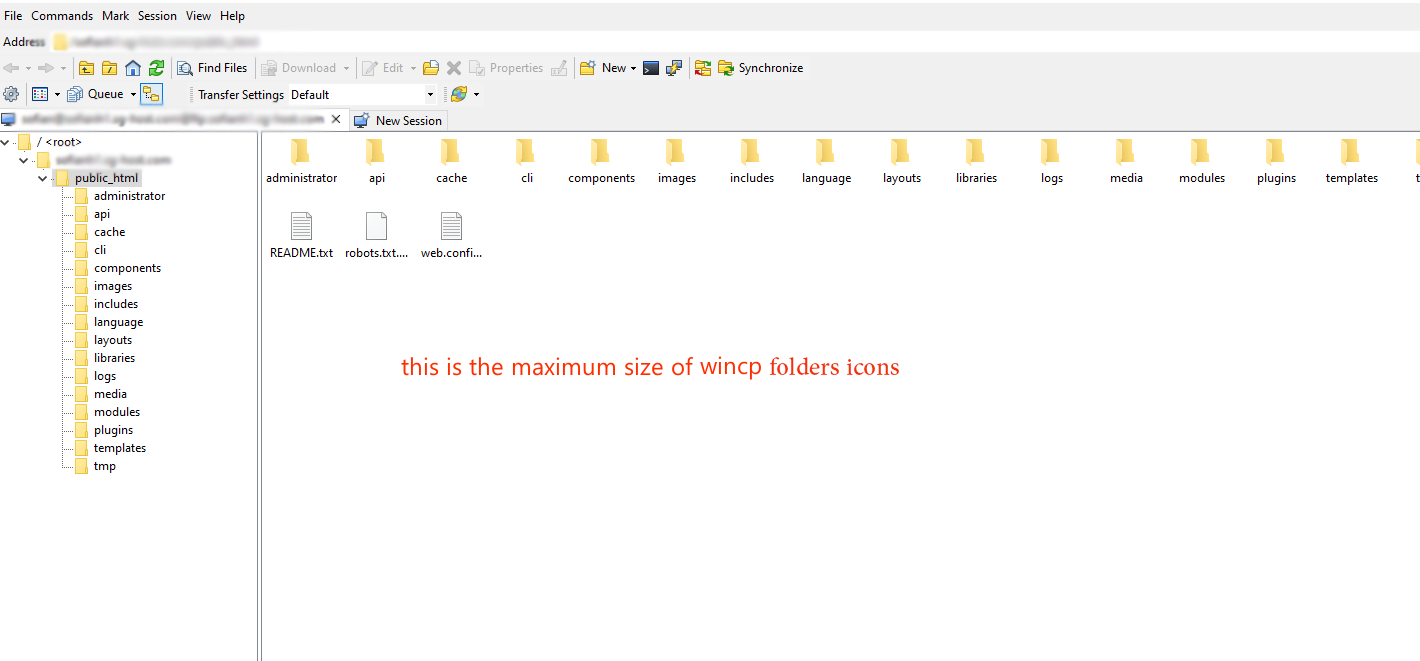Start keeping remote directory up to date
This screenshot has width=1420, height=661.
click(x=703, y=67)
